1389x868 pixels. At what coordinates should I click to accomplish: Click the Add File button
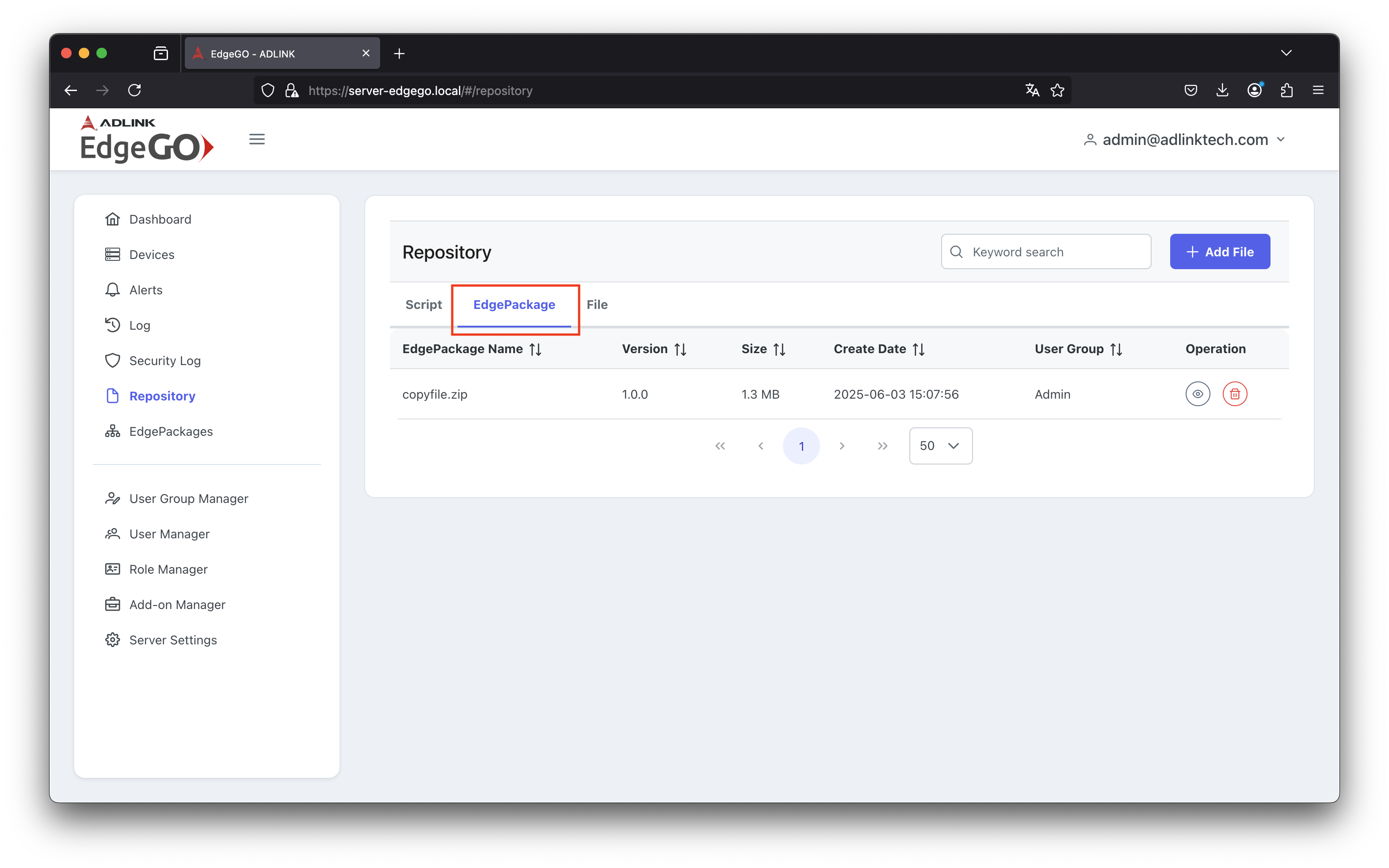click(1220, 251)
